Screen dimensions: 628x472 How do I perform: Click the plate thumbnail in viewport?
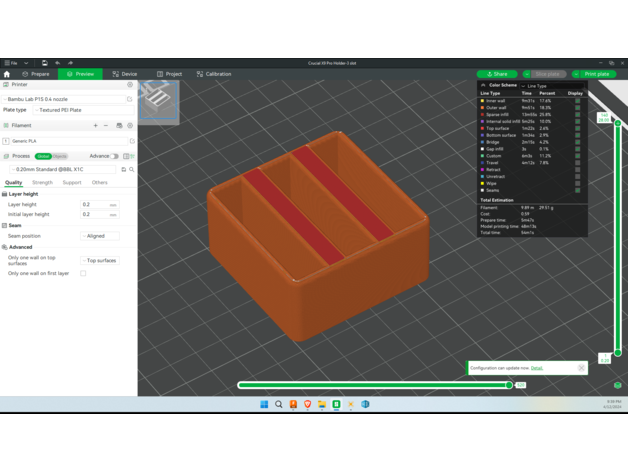click(x=159, y=98)
